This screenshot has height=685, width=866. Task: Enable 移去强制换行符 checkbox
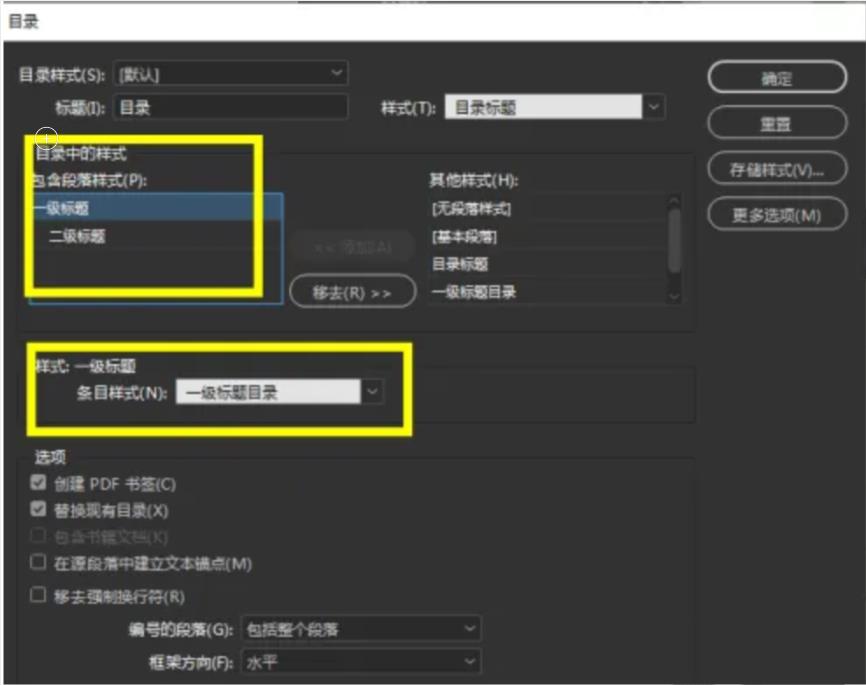point(39,596)
